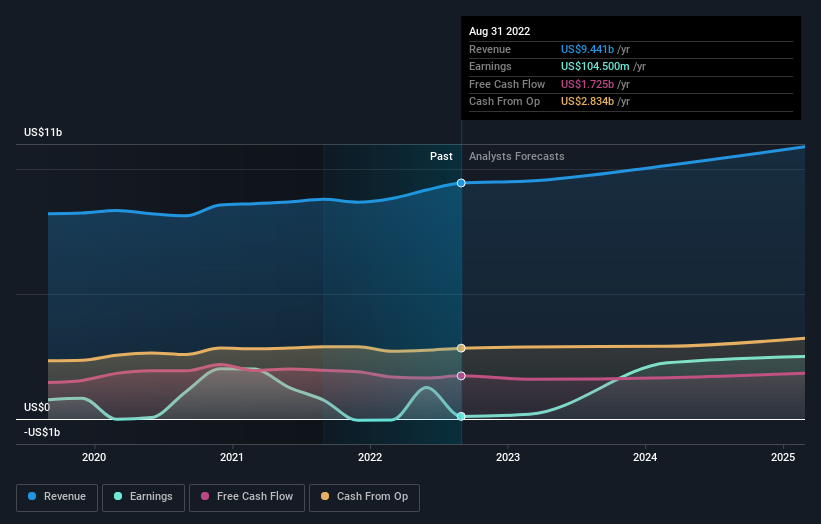Click the 2020 label on the x-axis
The height and width of the screenshot is (524, 821).
tap(94, 458)
